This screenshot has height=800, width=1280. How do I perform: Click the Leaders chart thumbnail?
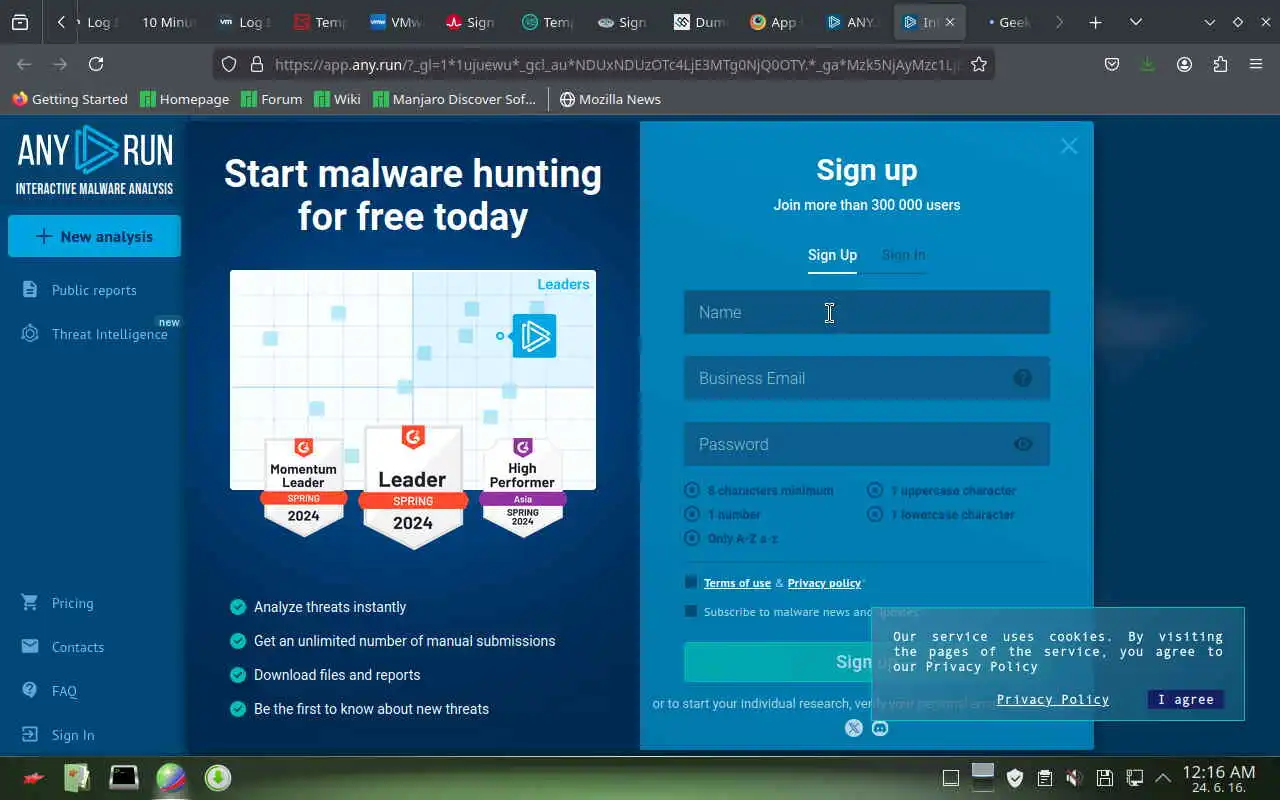tap(413, 380)
